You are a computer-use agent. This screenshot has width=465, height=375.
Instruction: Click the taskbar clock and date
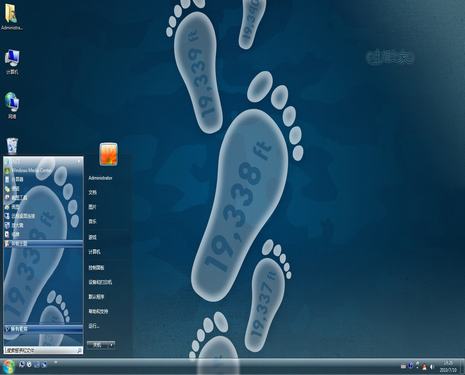pos(448,366)
